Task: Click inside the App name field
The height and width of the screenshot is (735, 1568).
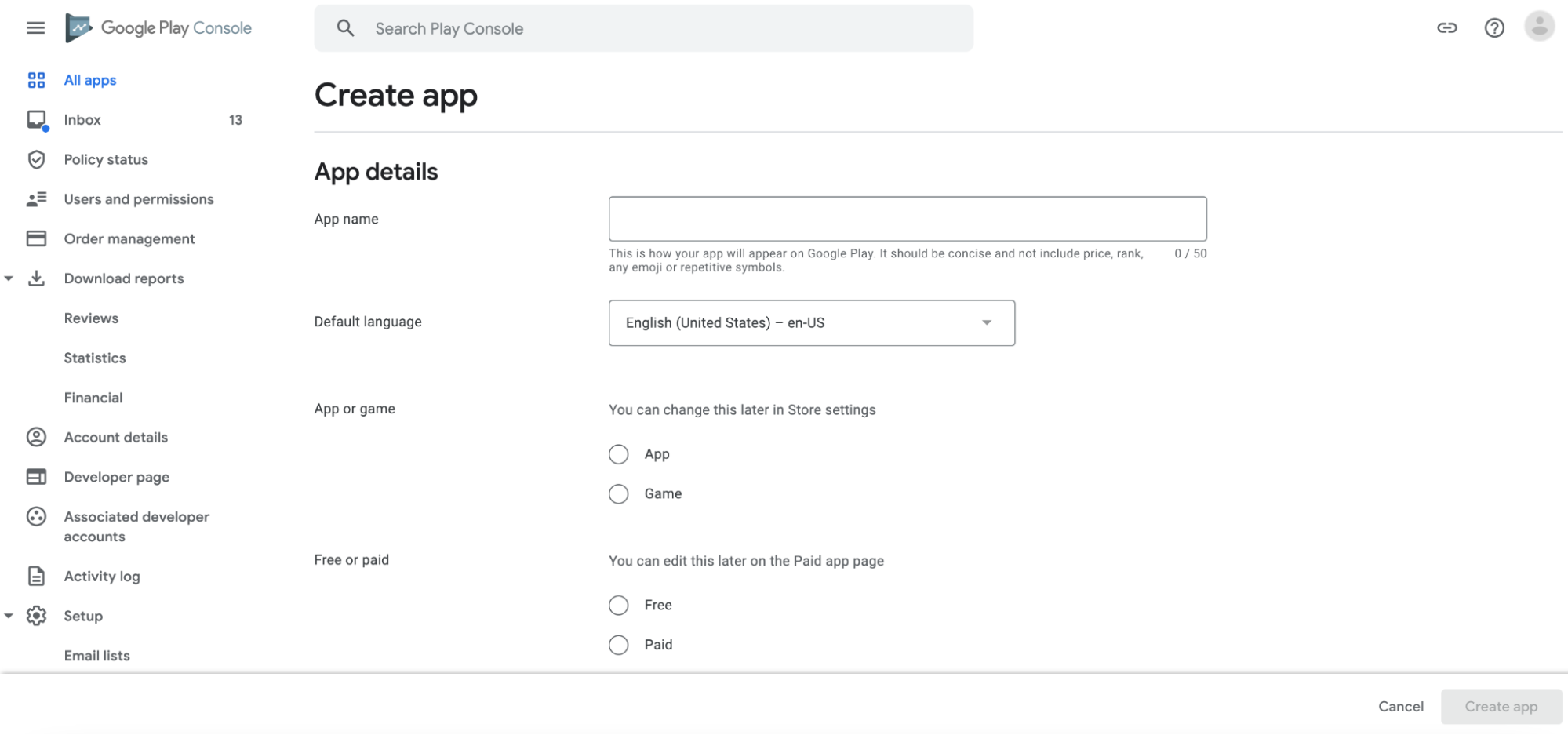Action: (907, 219)
